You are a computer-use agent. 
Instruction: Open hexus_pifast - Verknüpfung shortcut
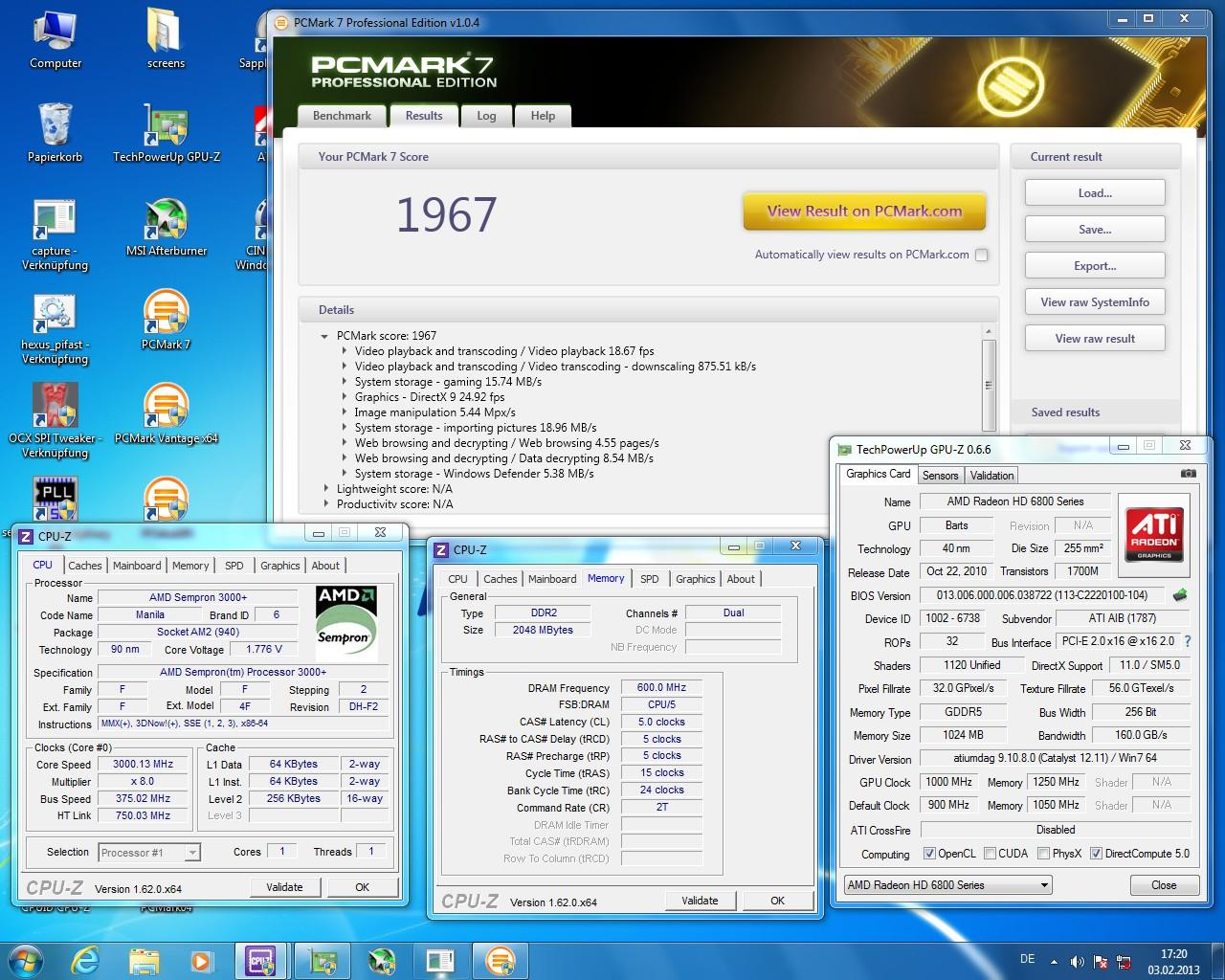(56, 329)
